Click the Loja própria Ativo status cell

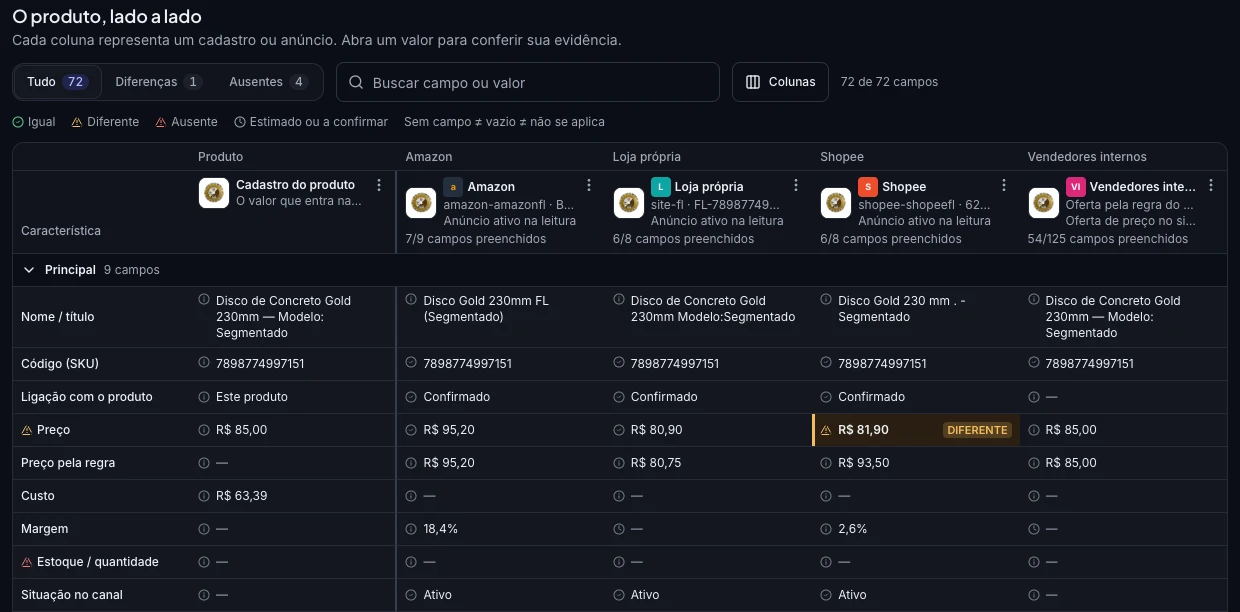(x=708, y=595)
